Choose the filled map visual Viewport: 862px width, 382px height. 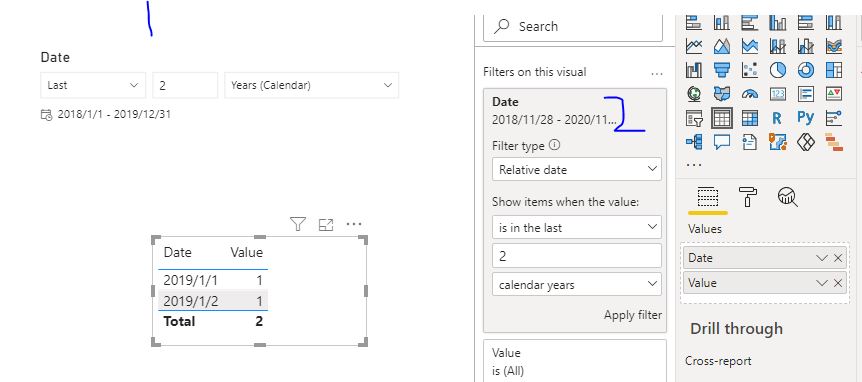722,94
